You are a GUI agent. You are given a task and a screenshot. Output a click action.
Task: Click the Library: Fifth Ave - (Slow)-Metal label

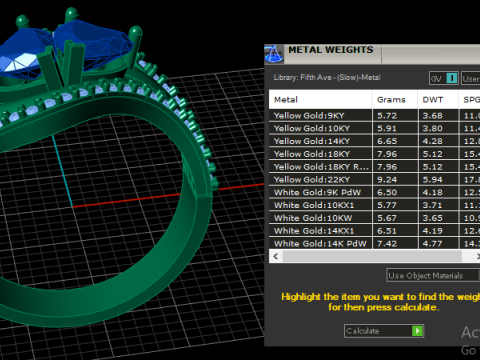tap(327, 78)
